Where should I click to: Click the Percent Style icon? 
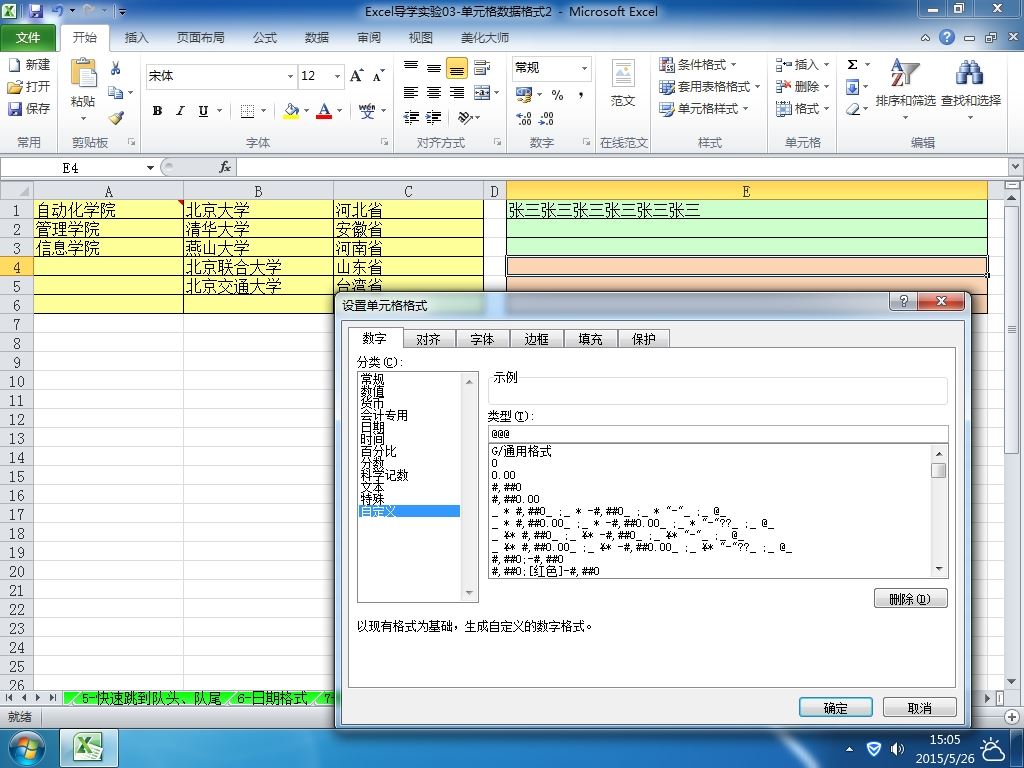[557, 95]
